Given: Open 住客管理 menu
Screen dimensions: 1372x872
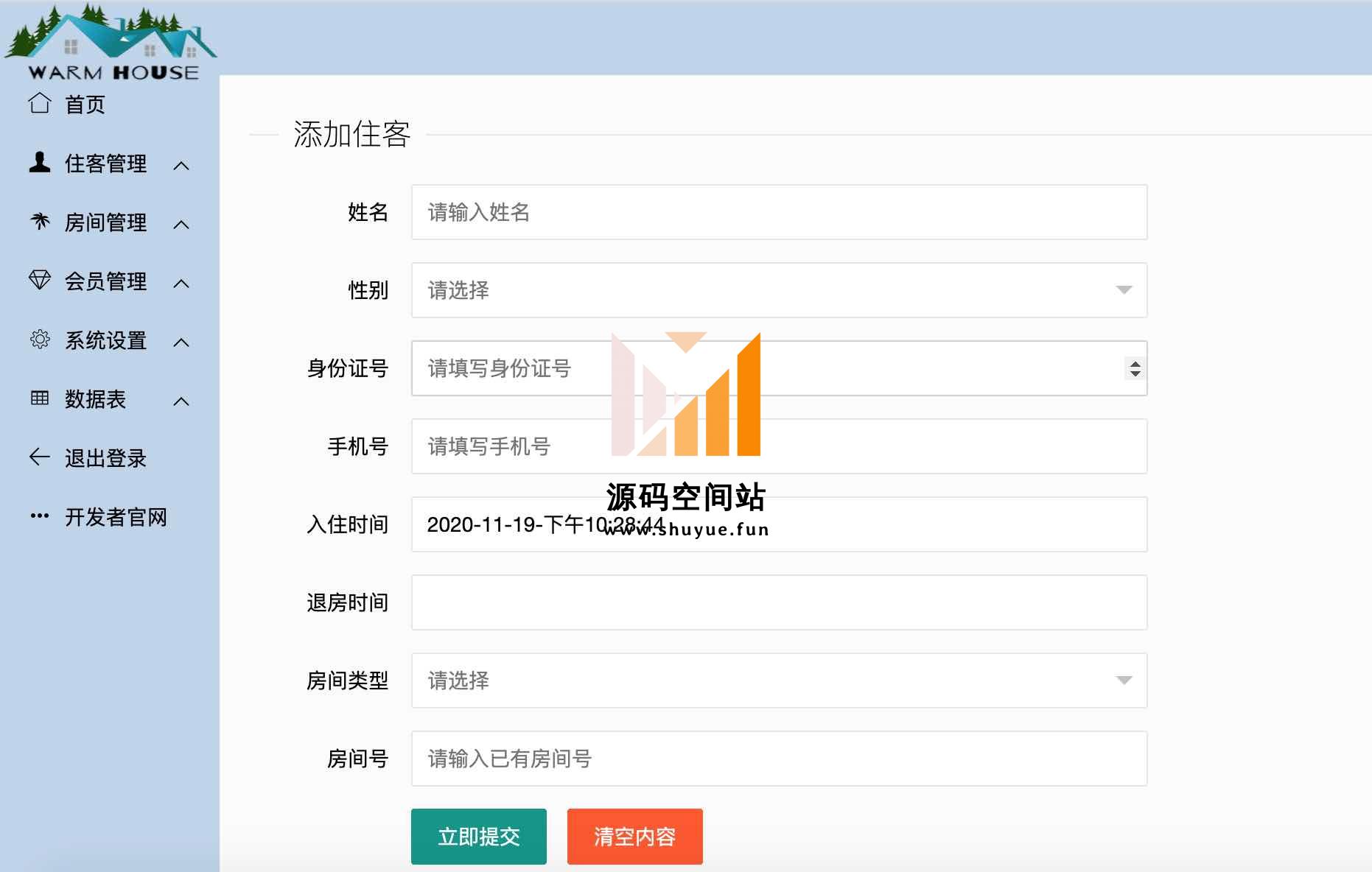Looking at the screenshot, I should (x=106, y=163).
